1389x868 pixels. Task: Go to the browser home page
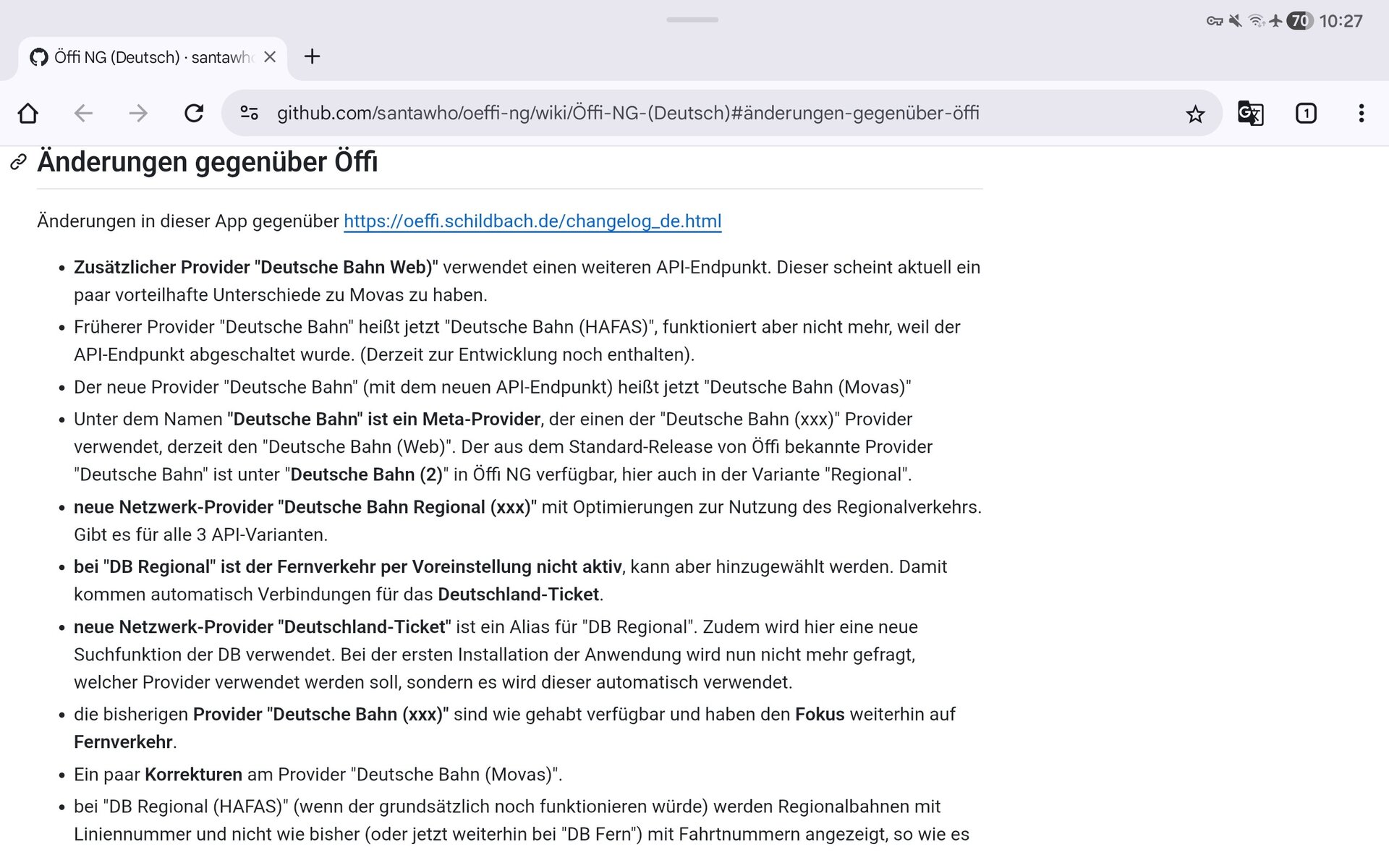pyautogui.click(x=28, y=114)
